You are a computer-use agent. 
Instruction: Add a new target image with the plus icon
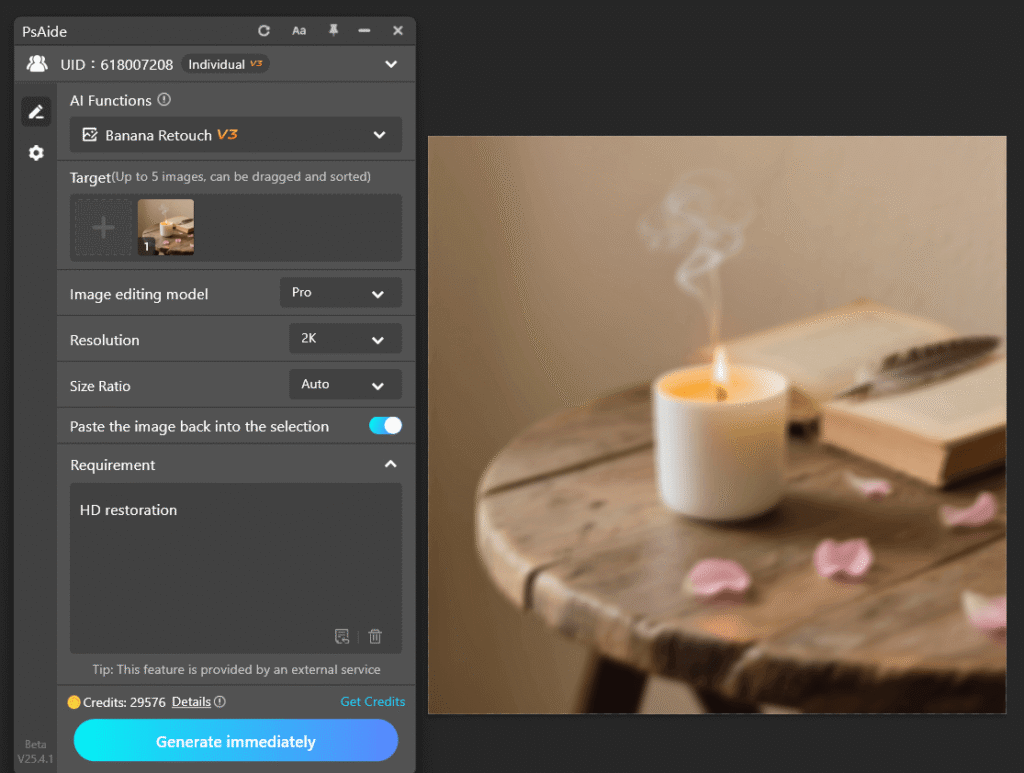click(102, 227)
